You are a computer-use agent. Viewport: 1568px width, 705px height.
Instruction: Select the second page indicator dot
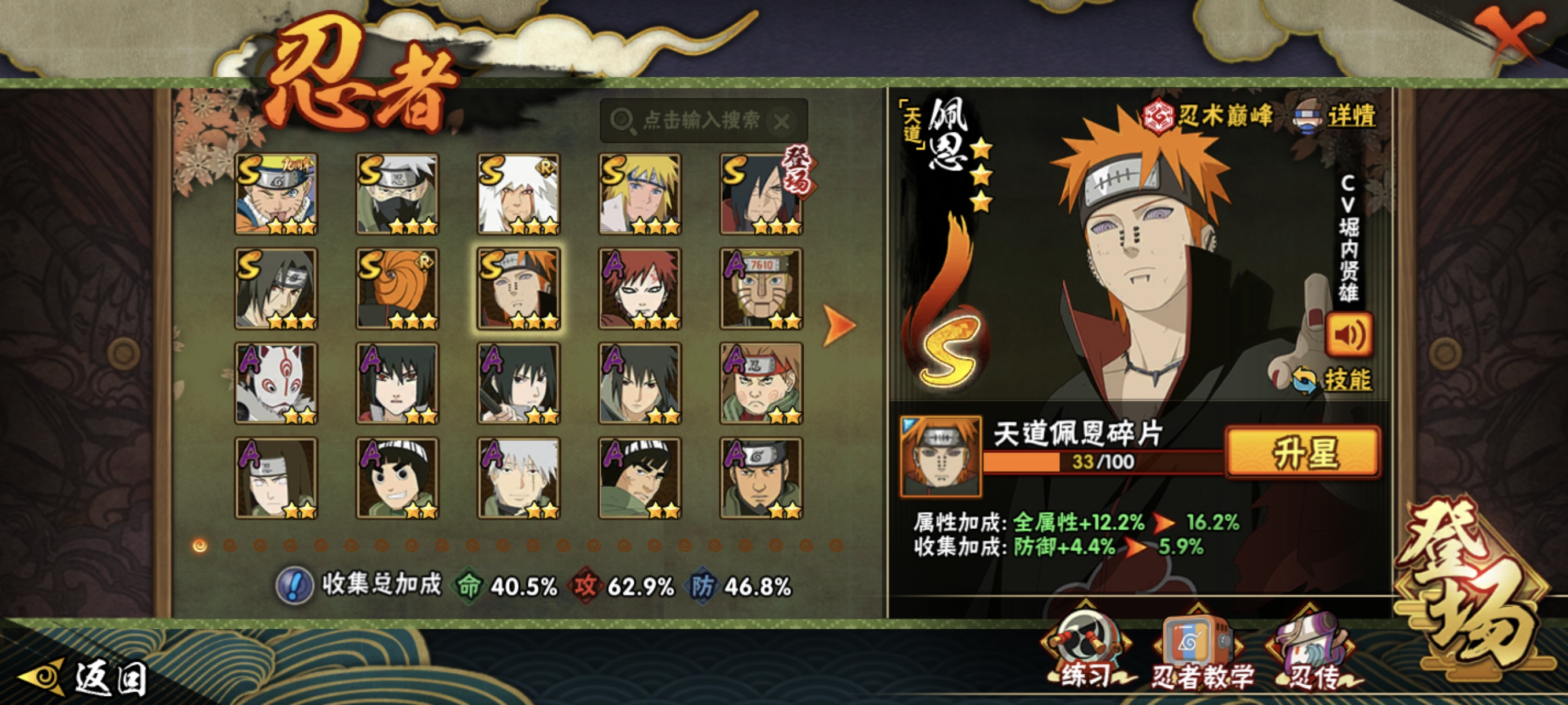(x=230, y=545)
